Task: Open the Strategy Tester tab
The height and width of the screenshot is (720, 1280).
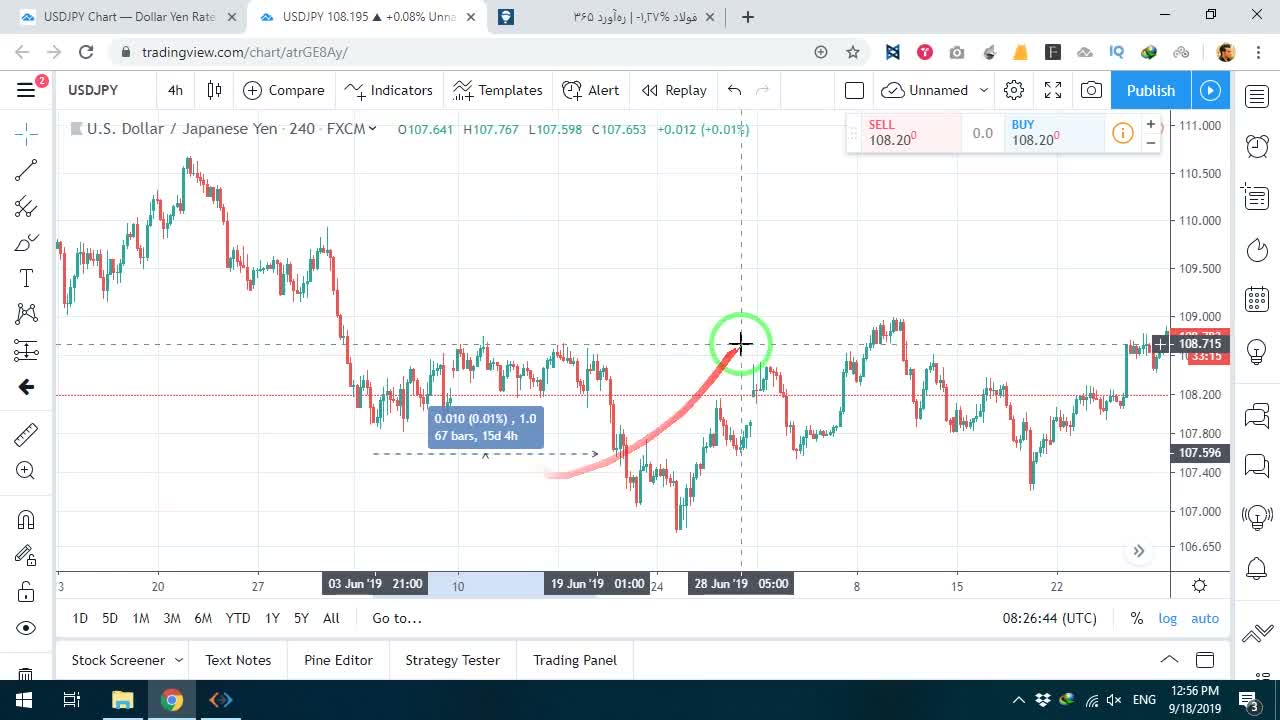Action: (452, 660)
